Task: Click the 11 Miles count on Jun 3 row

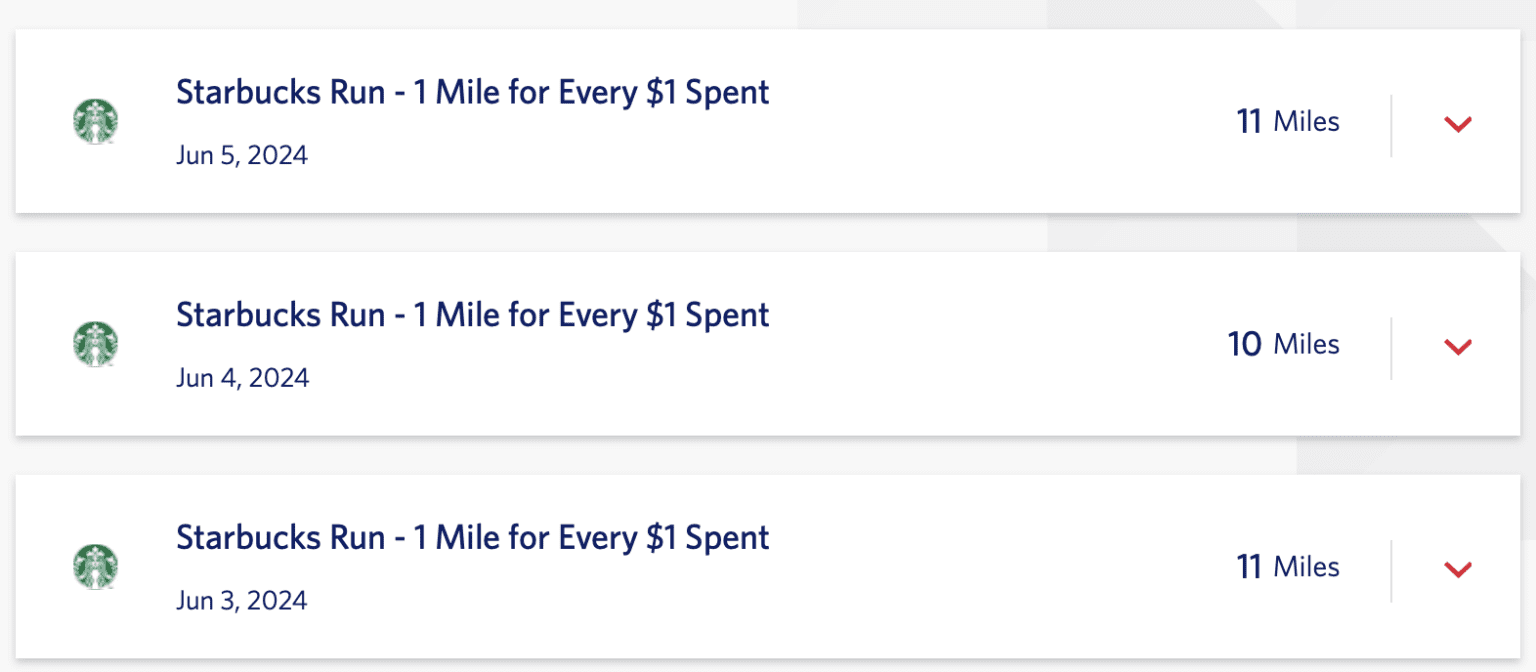Action: (x=1288, y=566)
